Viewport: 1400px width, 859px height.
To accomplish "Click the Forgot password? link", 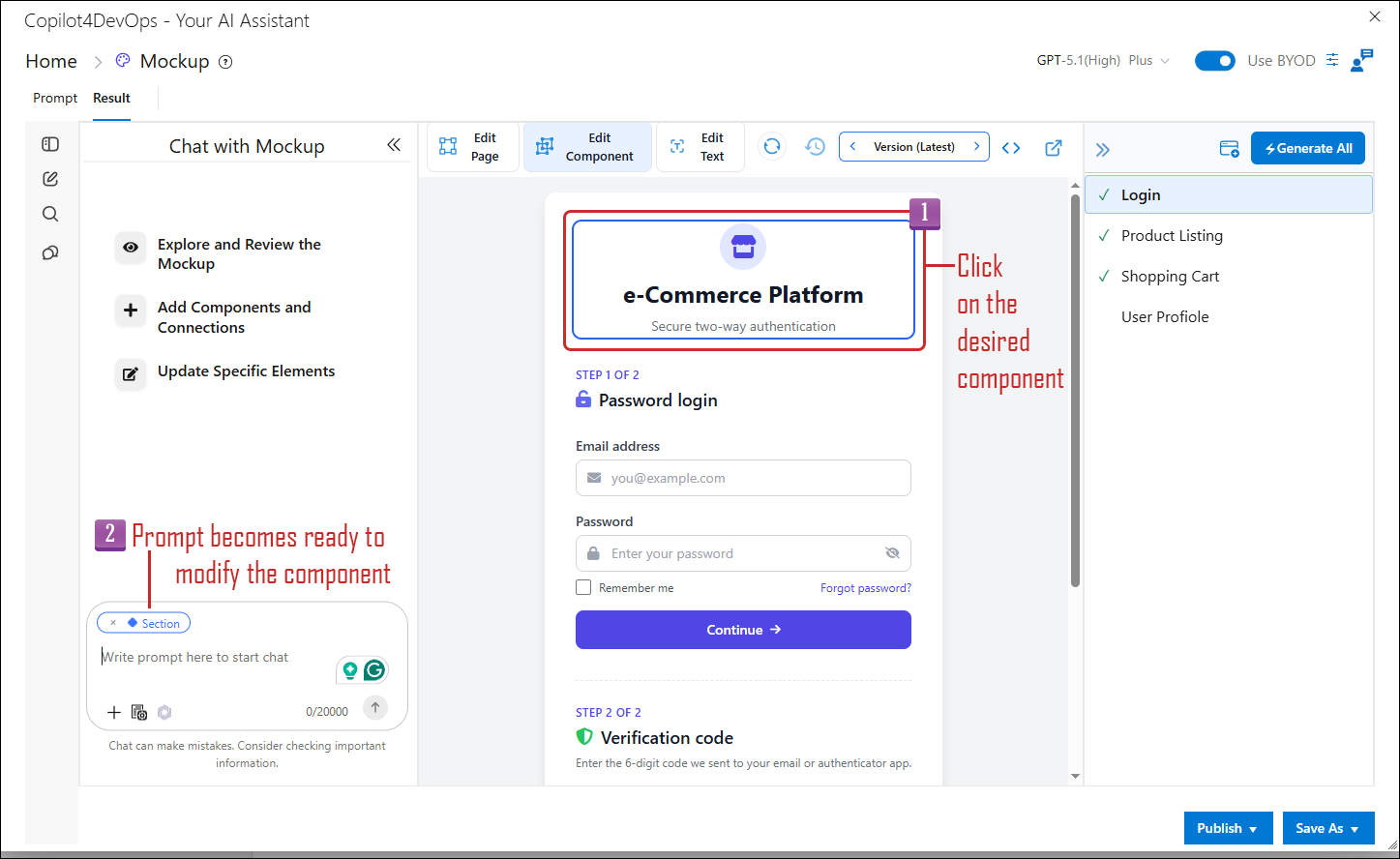I will click(866, 587).
